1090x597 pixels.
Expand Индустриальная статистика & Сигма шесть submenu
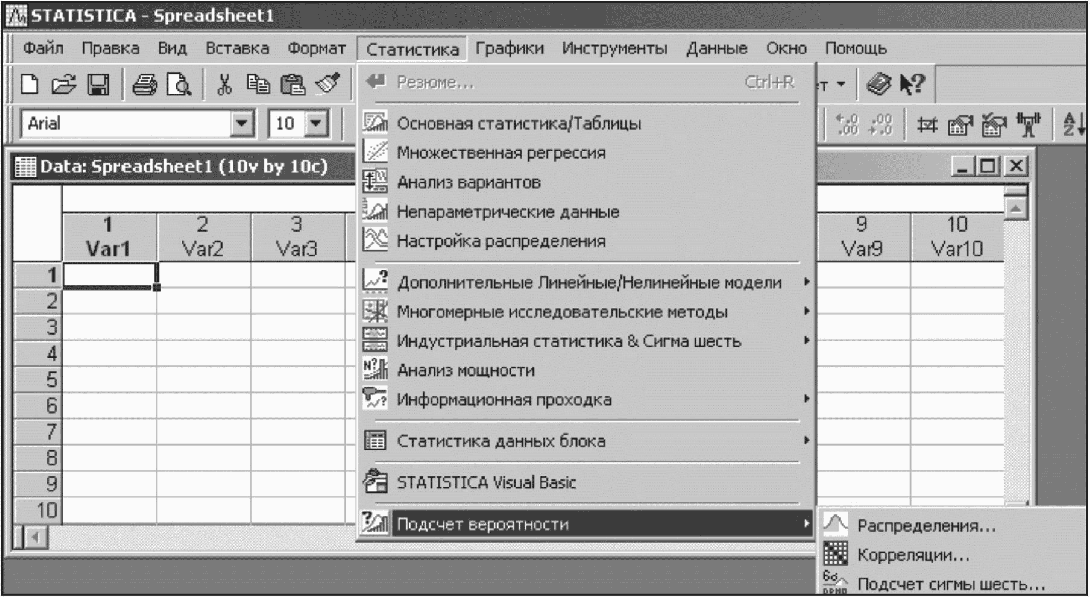click(x=585, y=341)
